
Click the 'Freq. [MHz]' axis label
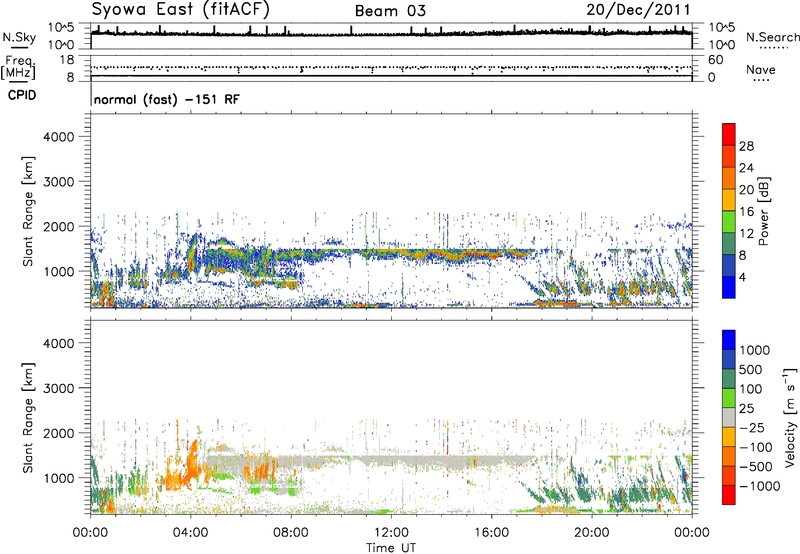tap(19, 68)
